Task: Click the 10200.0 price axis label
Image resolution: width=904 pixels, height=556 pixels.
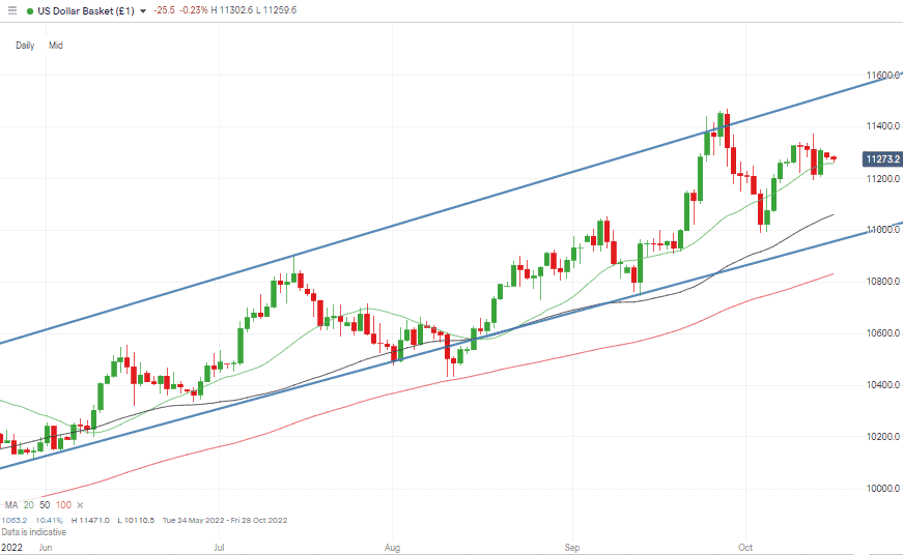Action: tap(883, 437)
